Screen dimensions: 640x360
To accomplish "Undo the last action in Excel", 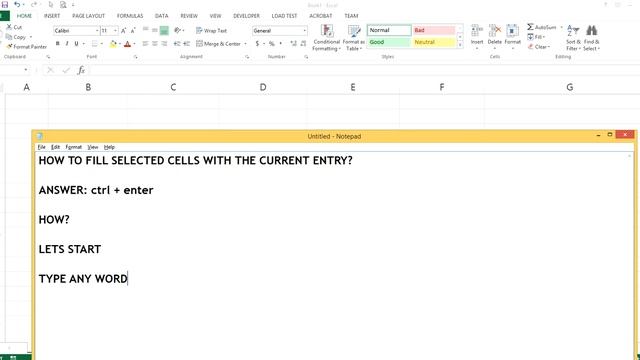I will tap(17, 4).
